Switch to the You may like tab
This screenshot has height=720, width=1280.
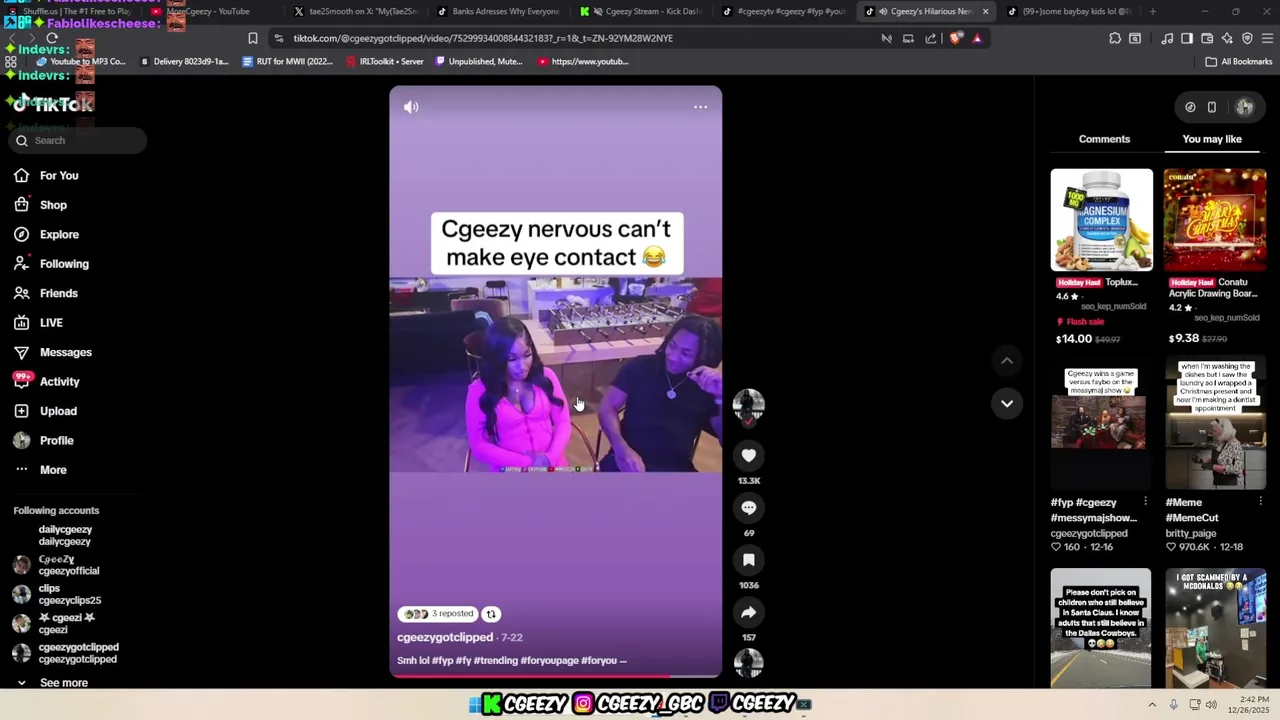coord(1212,139)
